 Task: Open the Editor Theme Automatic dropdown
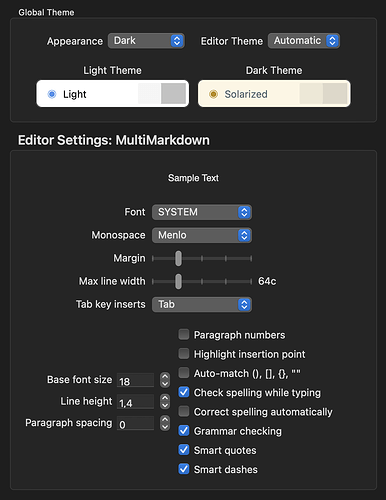[x=304, y=41]
